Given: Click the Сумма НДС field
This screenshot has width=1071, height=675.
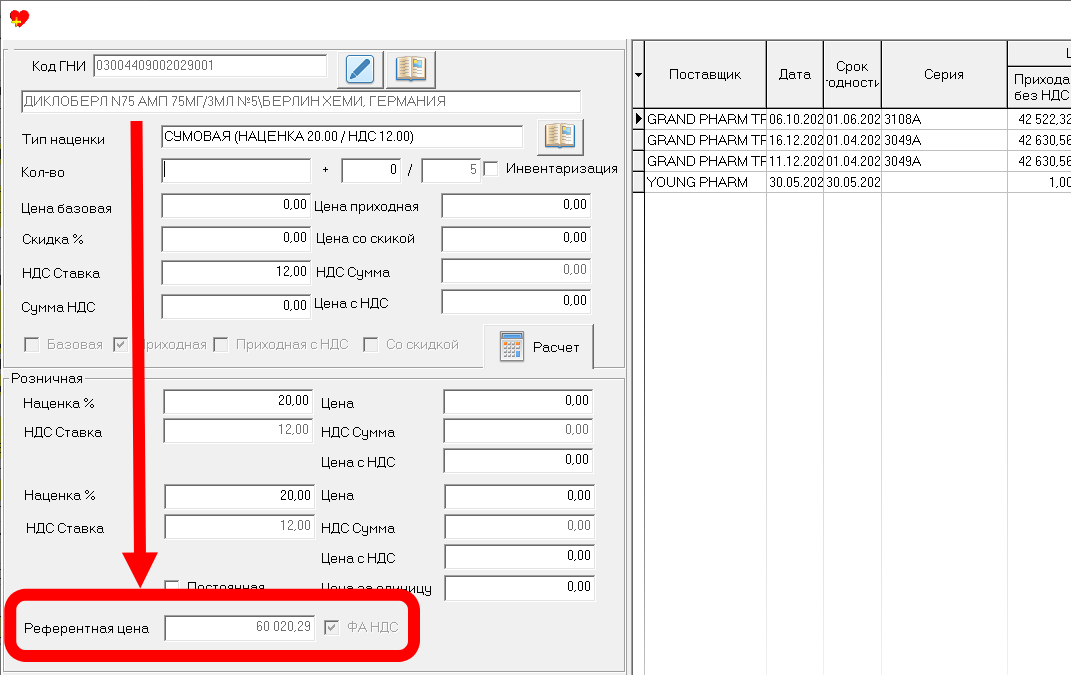Looking at the screenshot, I should pyautogui.click(x=236, y=306).
